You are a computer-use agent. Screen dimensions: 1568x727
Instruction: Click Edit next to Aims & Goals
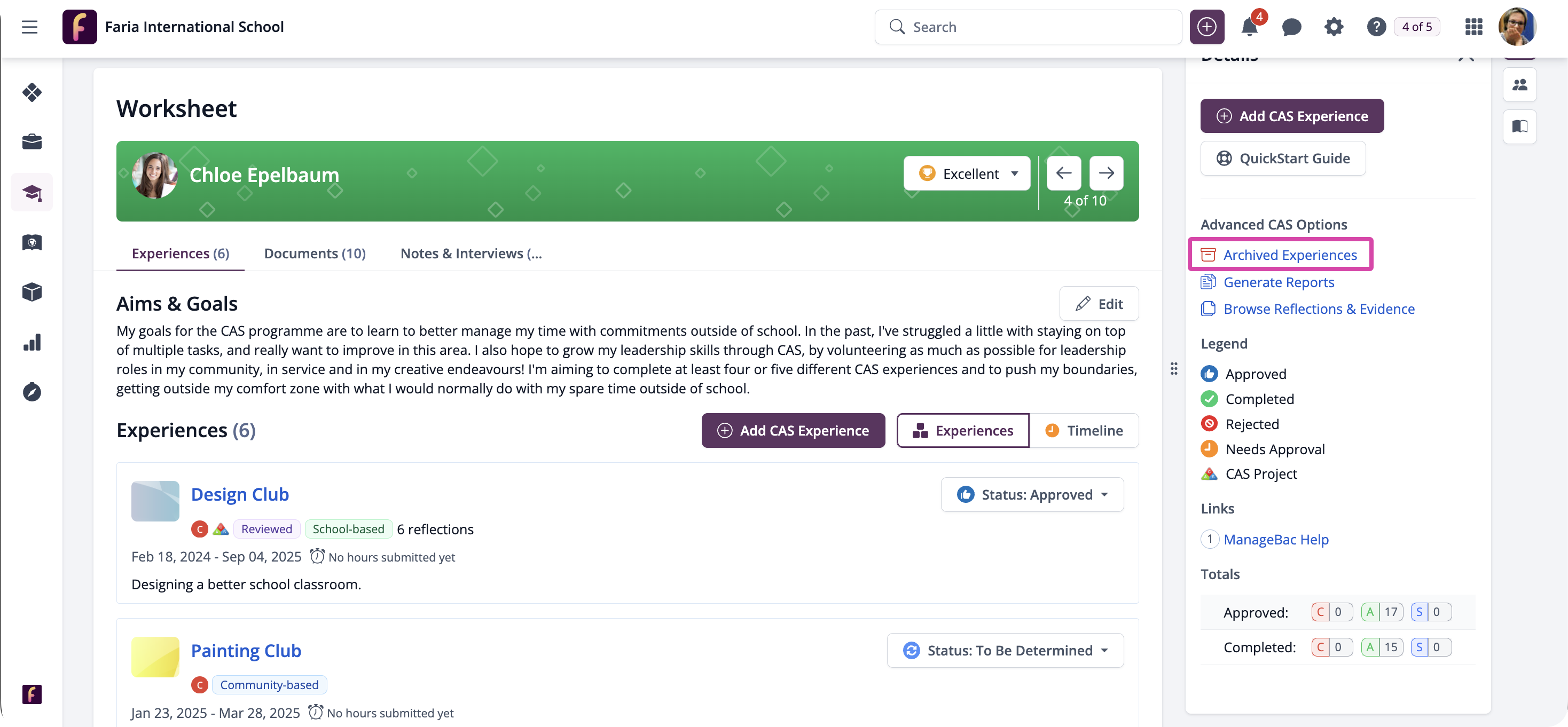click(1099, 304)
